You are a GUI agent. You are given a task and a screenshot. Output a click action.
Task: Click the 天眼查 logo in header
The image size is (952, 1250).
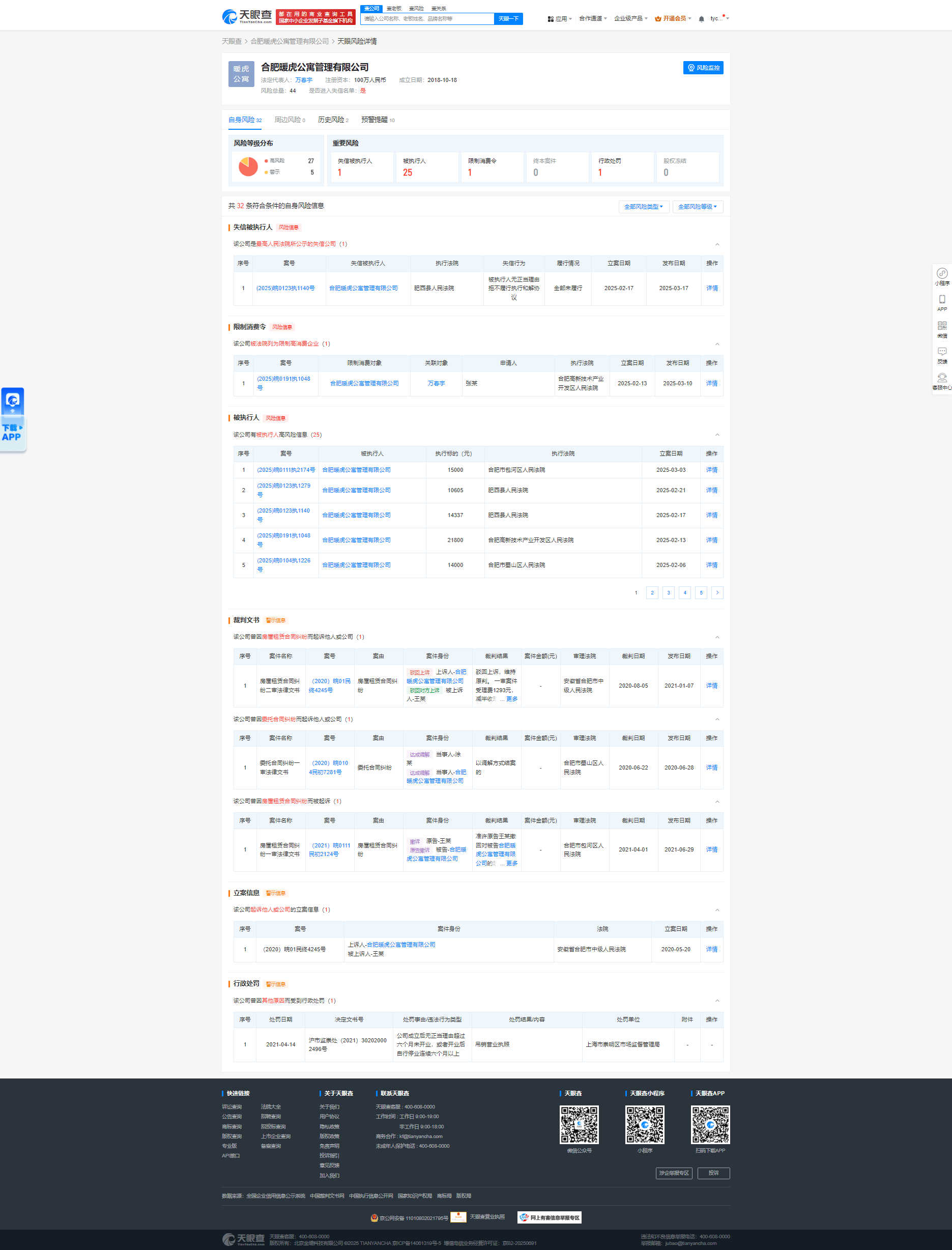pyautogui.click(x=246, y=16)
